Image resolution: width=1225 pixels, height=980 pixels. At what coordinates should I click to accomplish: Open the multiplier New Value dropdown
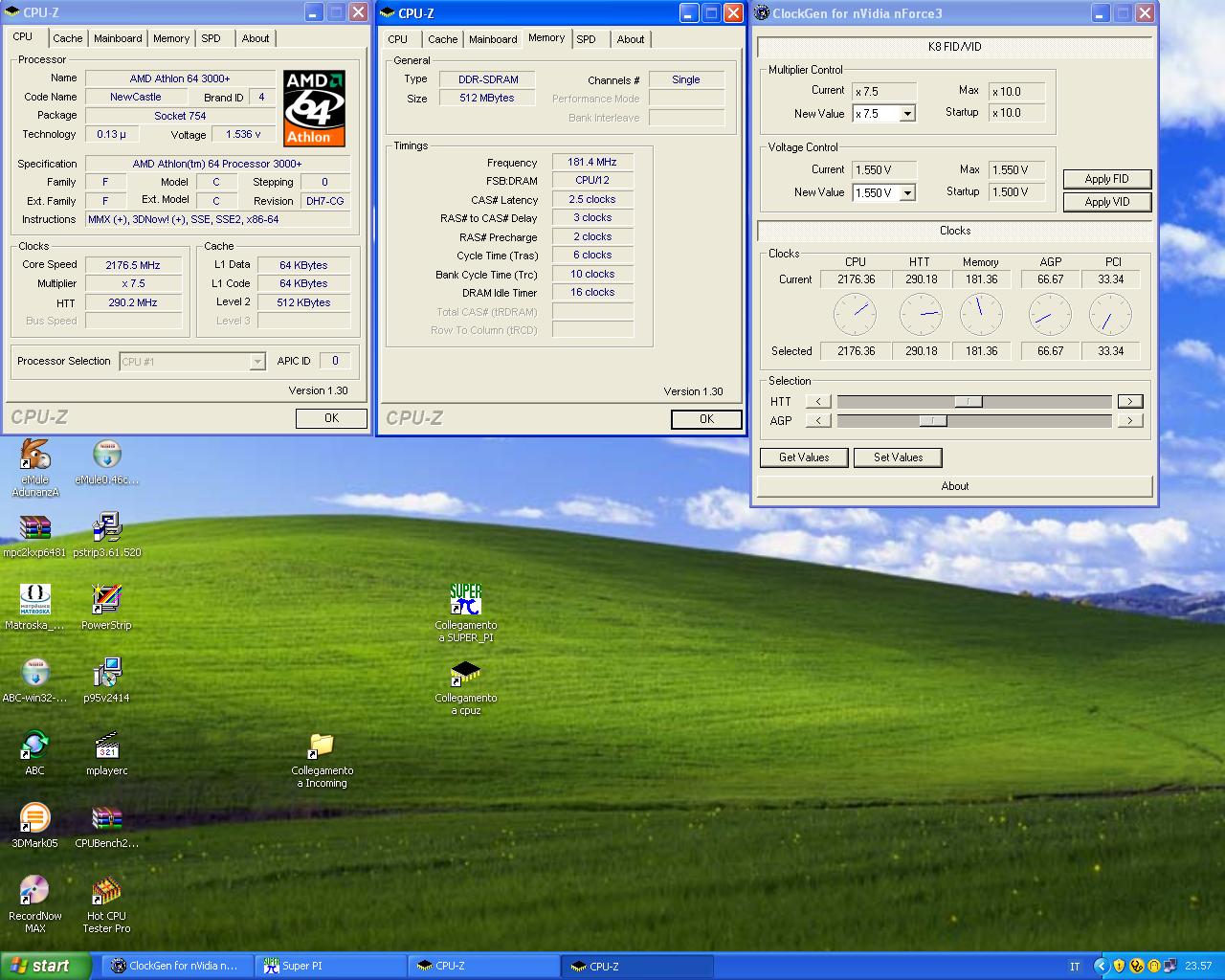pyautogui.click(x=907, y=114)
